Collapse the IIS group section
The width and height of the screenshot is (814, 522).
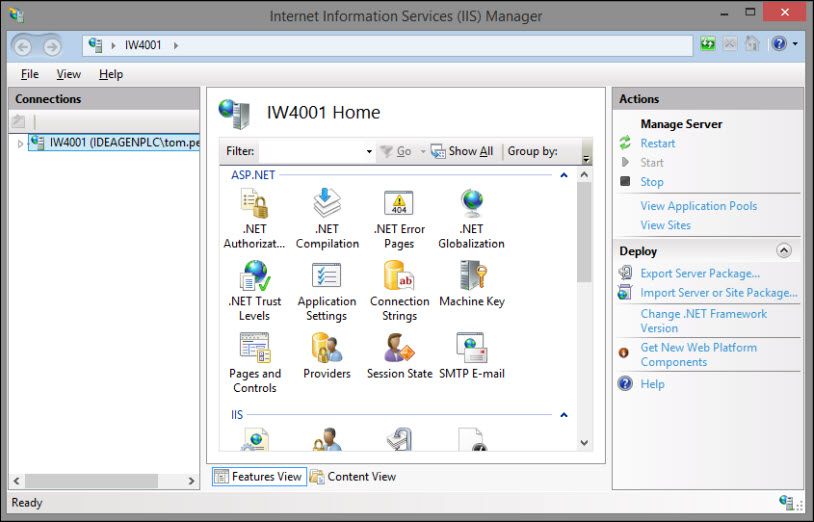(564, 415)
